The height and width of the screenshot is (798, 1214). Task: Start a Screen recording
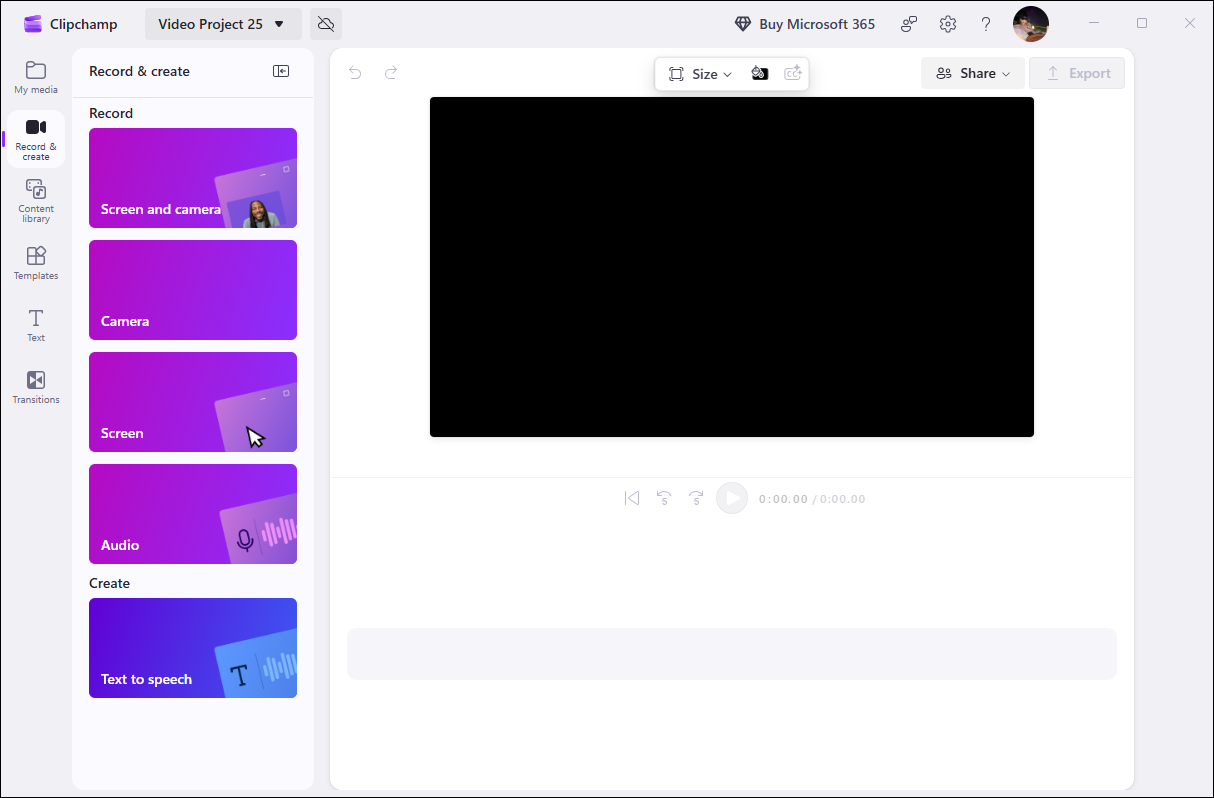tap(193, 402)
